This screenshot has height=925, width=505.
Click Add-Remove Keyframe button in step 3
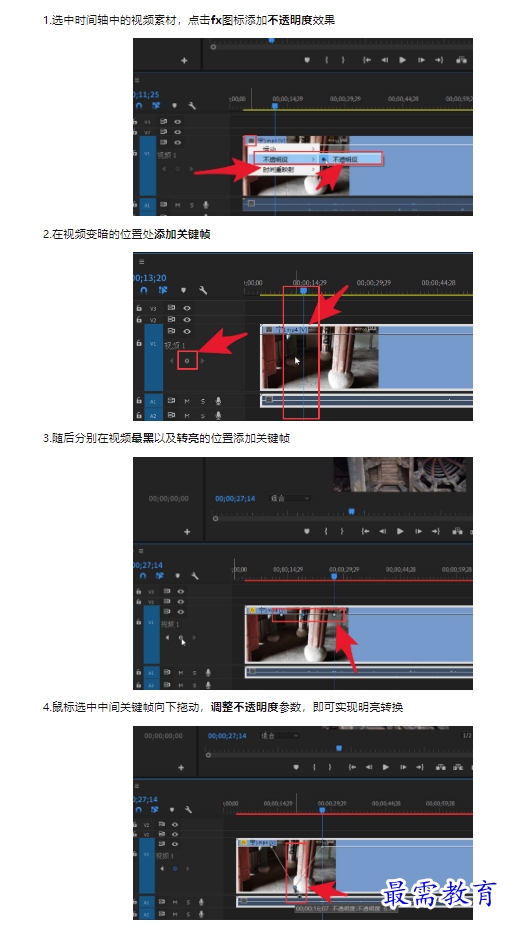pos(181,638)
